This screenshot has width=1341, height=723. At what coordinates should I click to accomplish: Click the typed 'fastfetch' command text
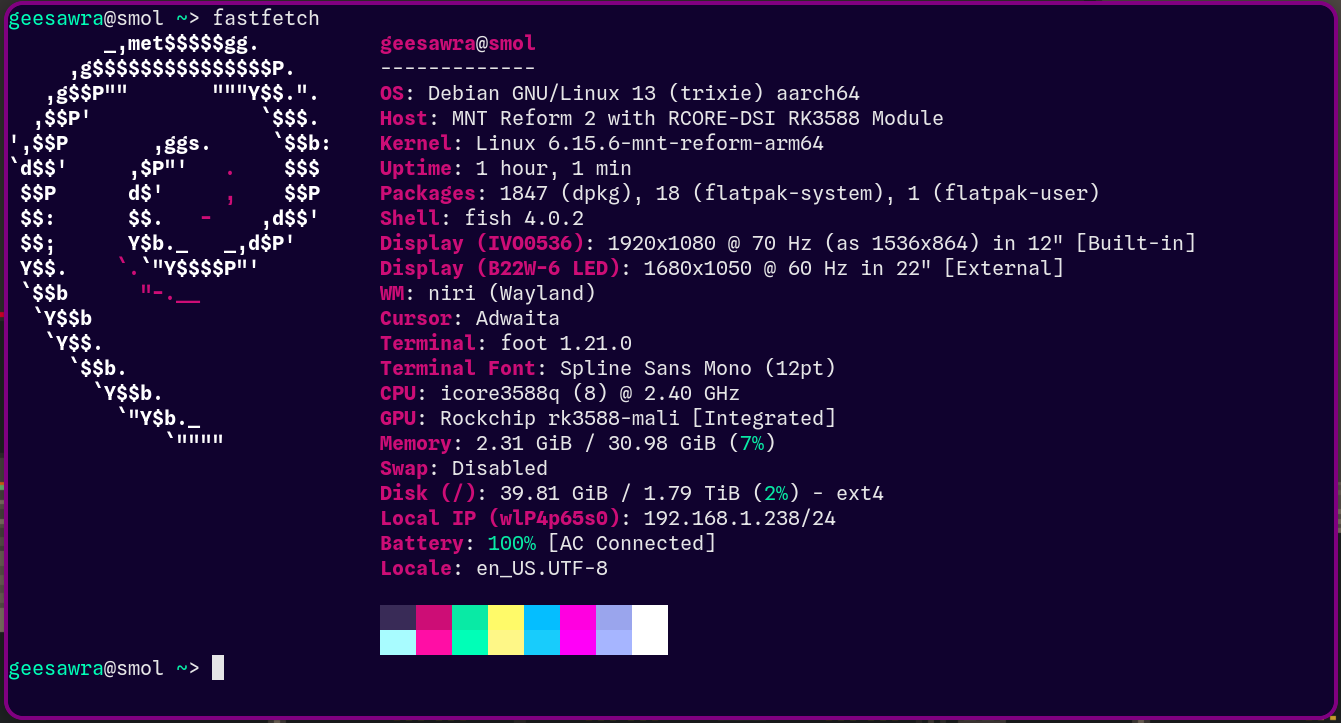266,19
